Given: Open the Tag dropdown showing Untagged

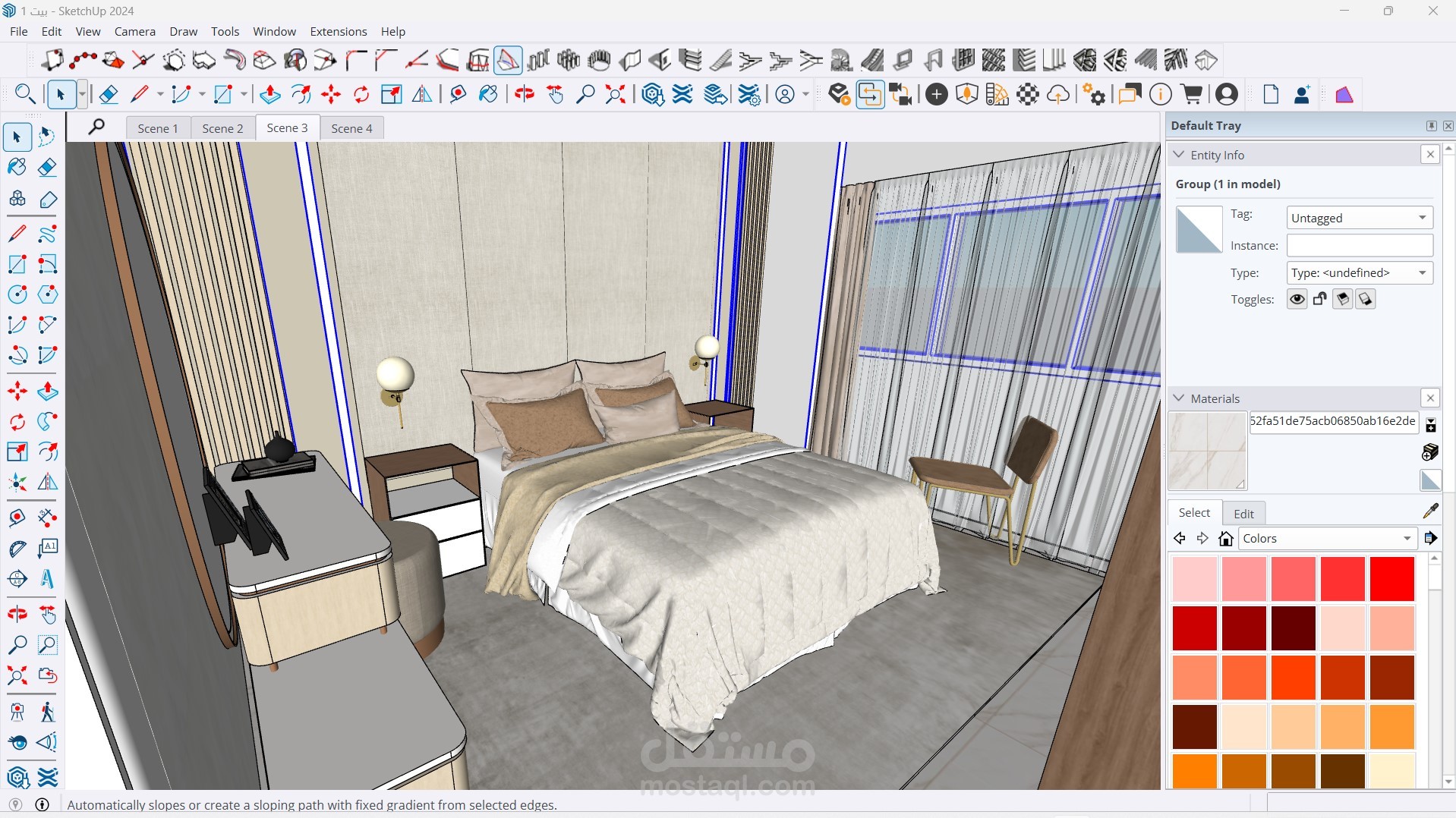Looking at the screenshot, I should pos(1360,218).
